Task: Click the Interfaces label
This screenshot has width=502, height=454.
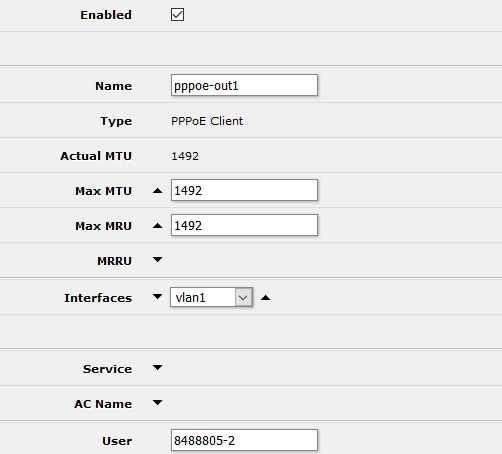Action: (98, 298)
